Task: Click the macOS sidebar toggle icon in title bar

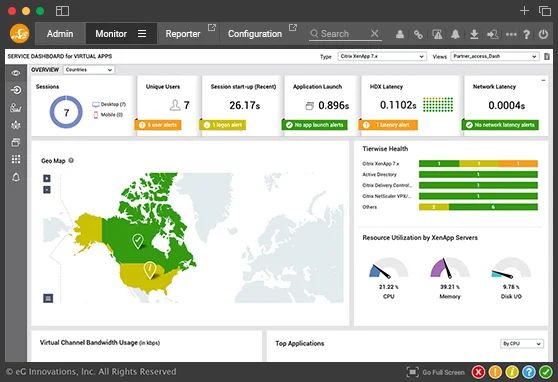Action: click(x=62, y=11)
